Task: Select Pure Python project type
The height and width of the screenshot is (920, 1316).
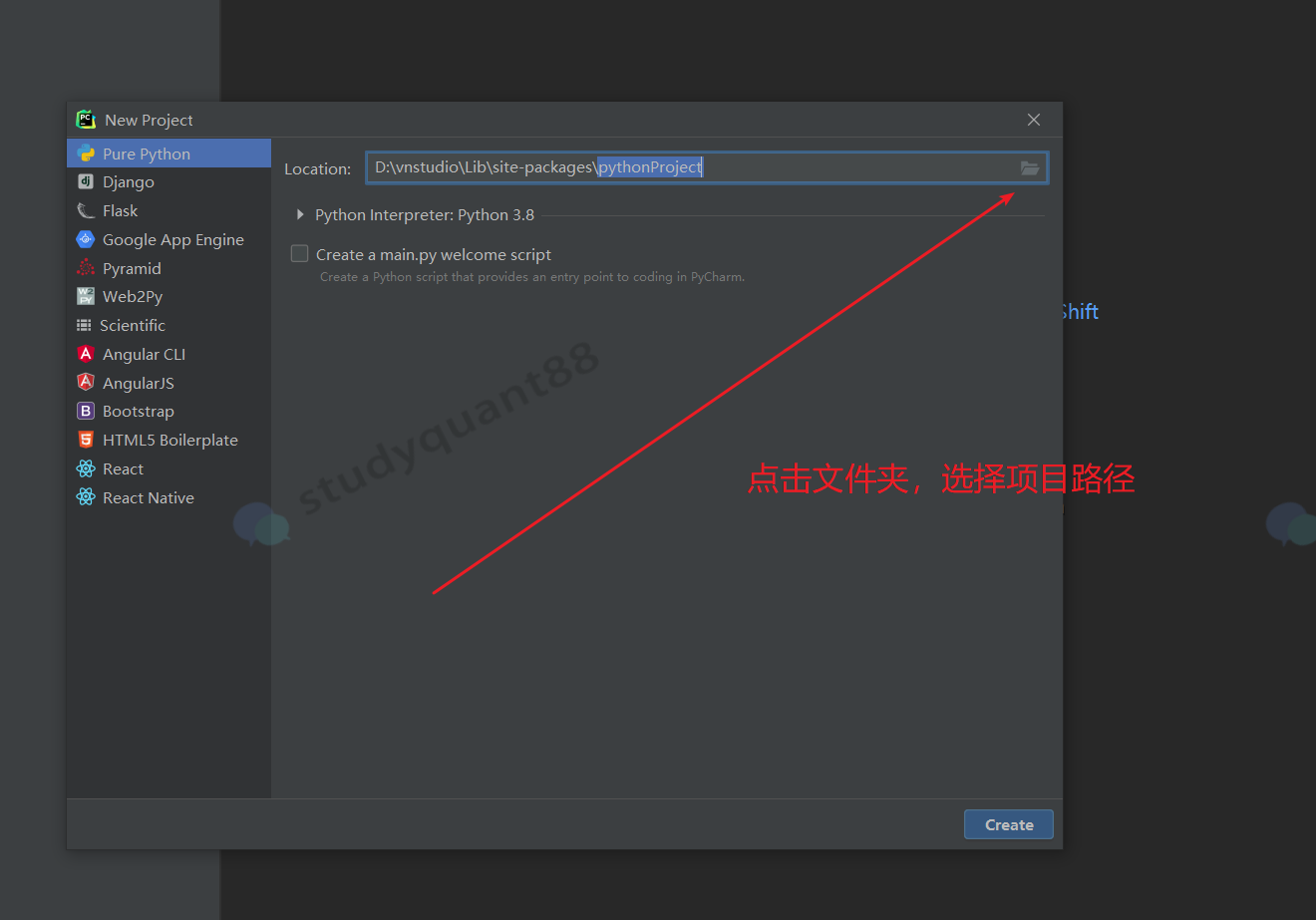Action: coord(147,153)
